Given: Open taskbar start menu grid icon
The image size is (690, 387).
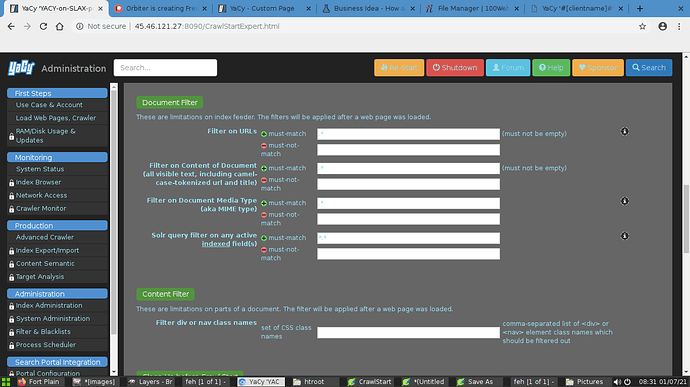Looking at the screenshot, I should pos(6,382).
